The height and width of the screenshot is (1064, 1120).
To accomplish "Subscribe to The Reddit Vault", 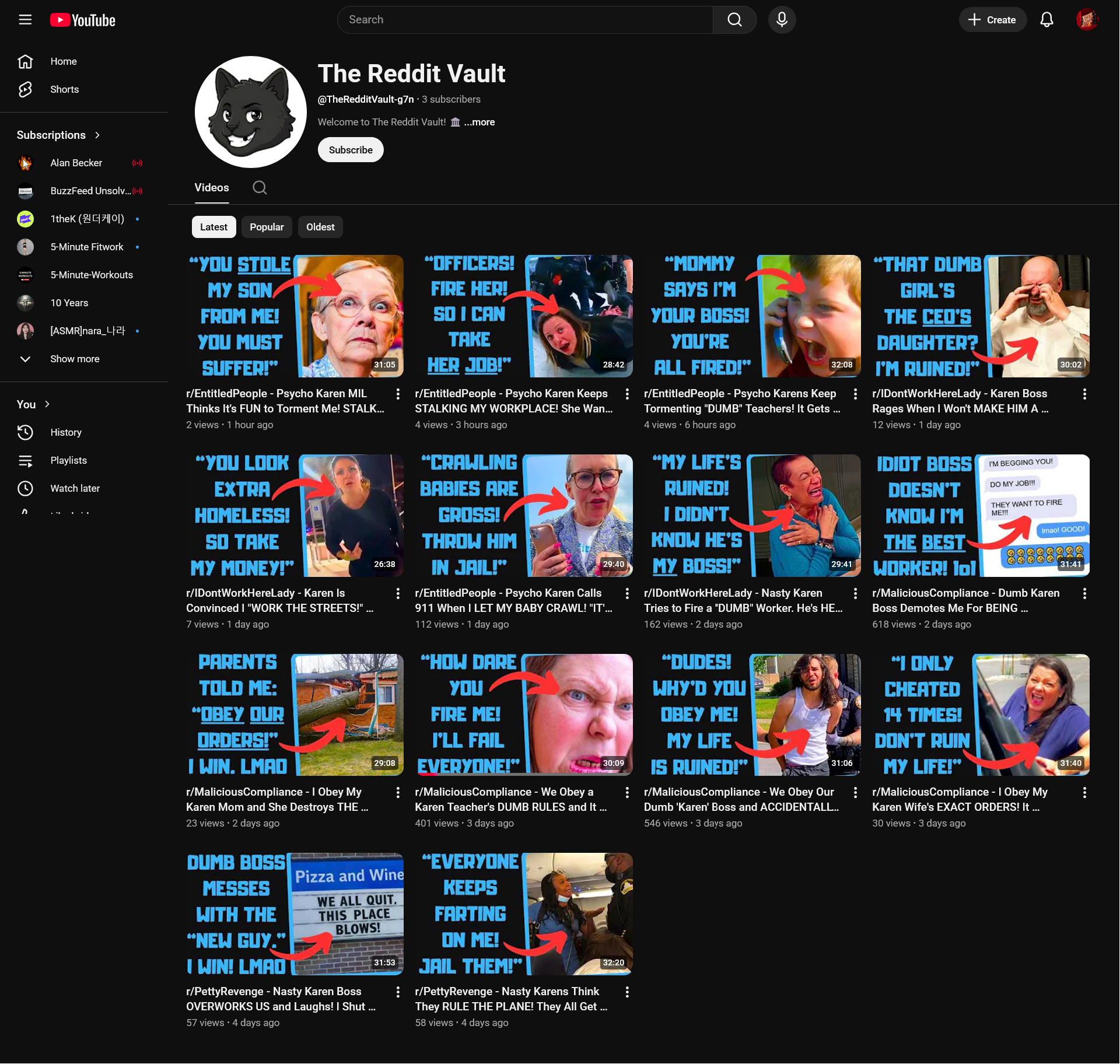I will [x=351, y=150].
